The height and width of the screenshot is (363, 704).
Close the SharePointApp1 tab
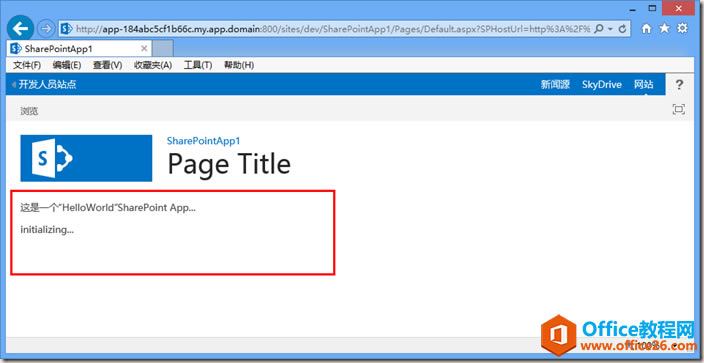144,49
